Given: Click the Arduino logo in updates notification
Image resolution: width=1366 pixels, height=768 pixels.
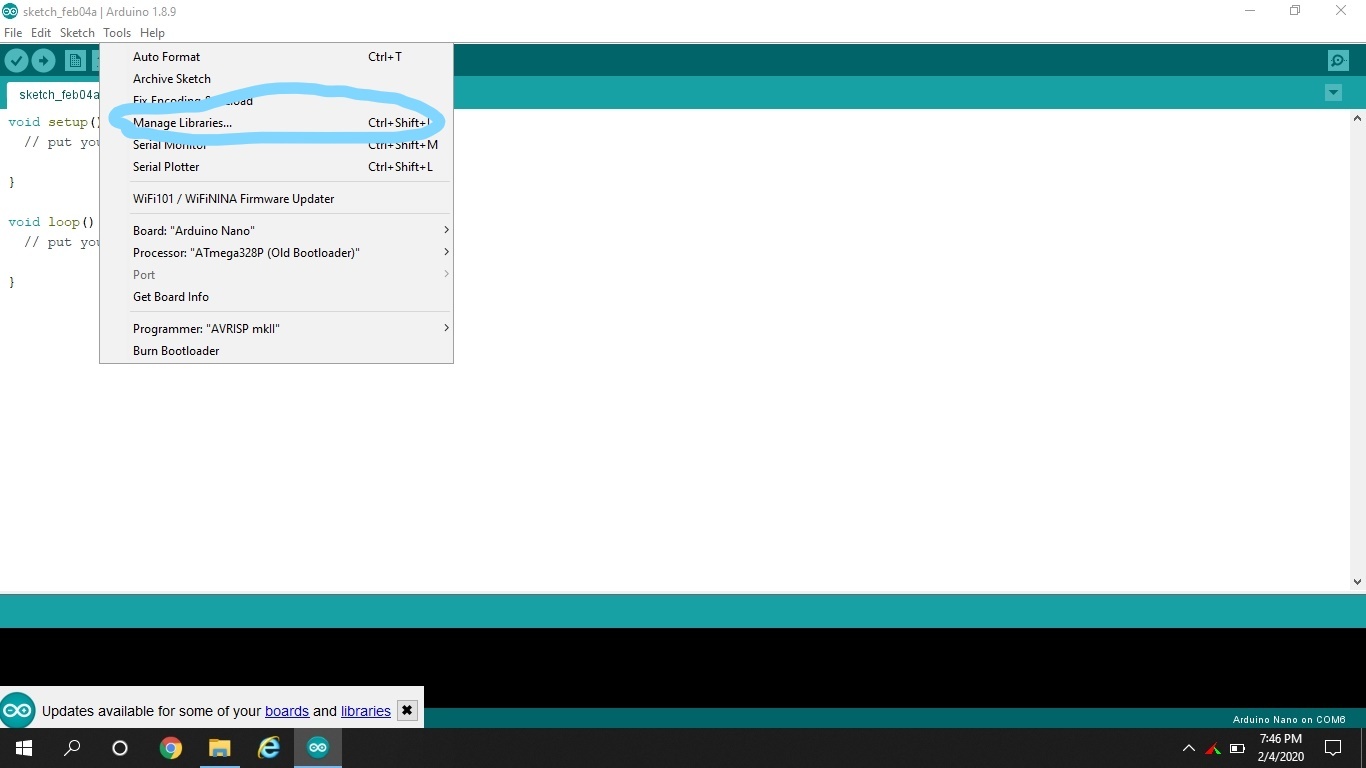Looking at the screenshot, I should [x=18, y=710].
